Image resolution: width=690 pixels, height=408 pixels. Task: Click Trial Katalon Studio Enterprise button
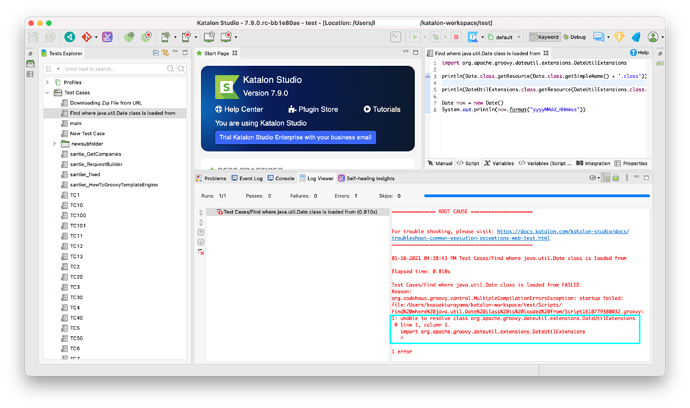[295, 137]
